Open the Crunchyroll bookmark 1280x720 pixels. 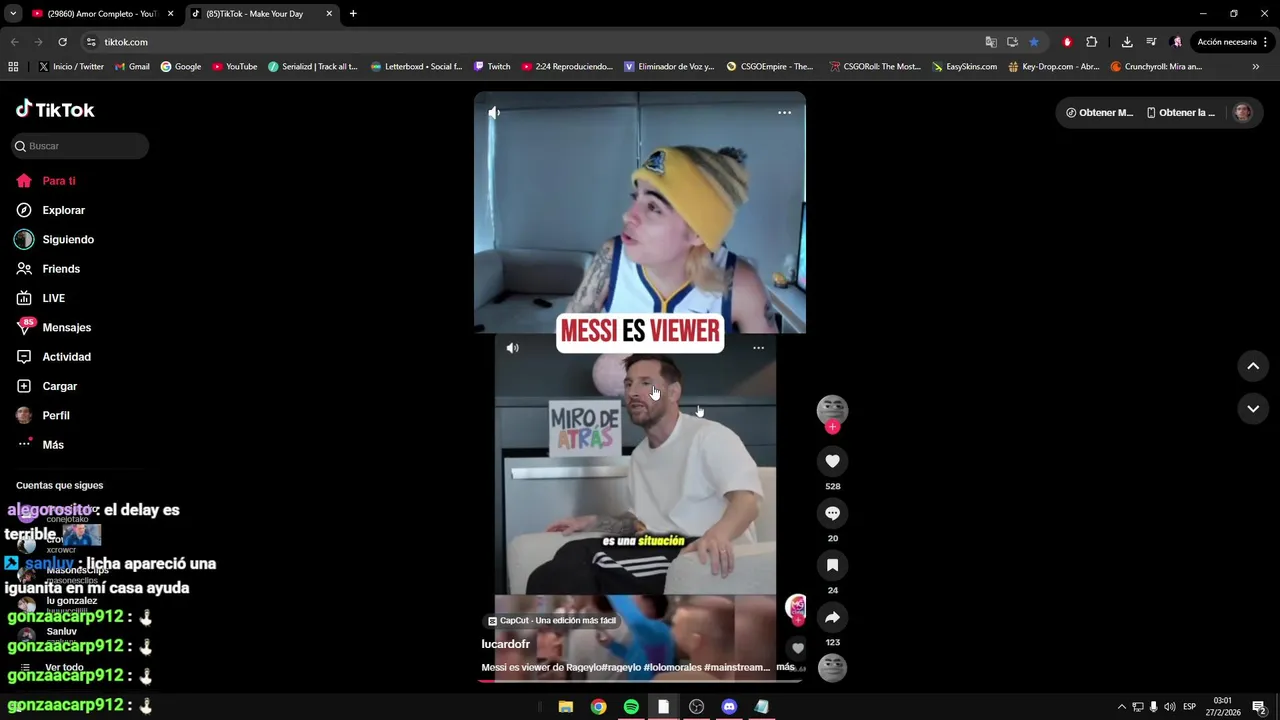[x=1156, y=67]
